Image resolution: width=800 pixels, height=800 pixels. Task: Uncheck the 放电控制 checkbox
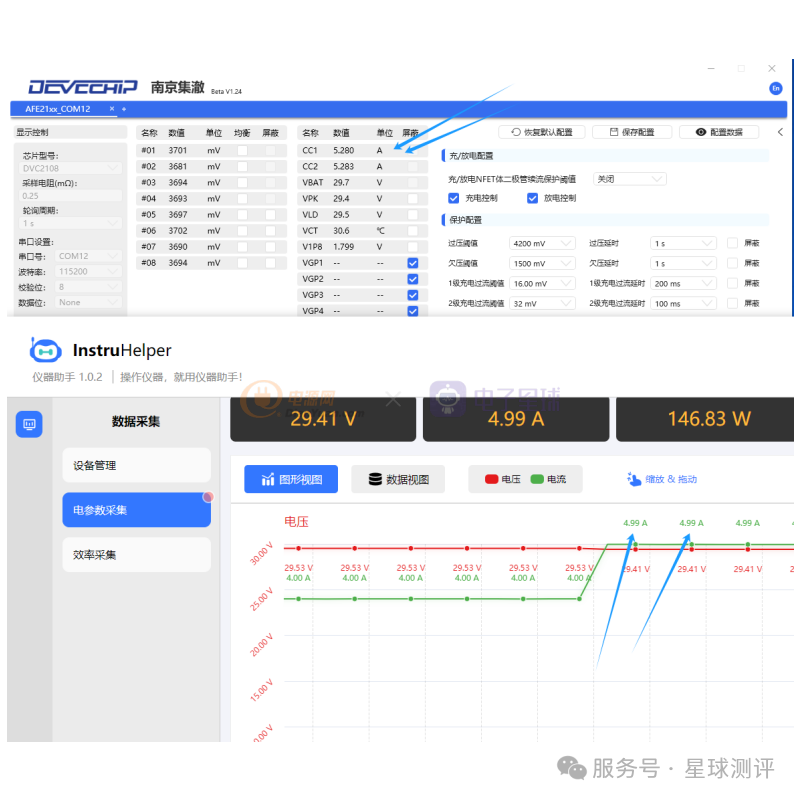click(532, 198)
